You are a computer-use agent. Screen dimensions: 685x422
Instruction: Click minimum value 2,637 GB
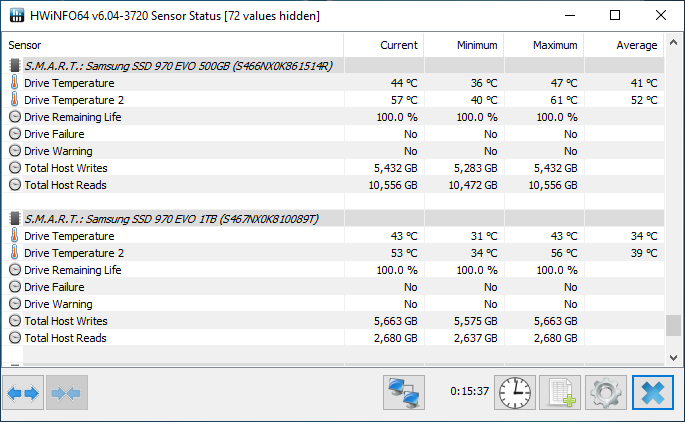click(476, 338)
